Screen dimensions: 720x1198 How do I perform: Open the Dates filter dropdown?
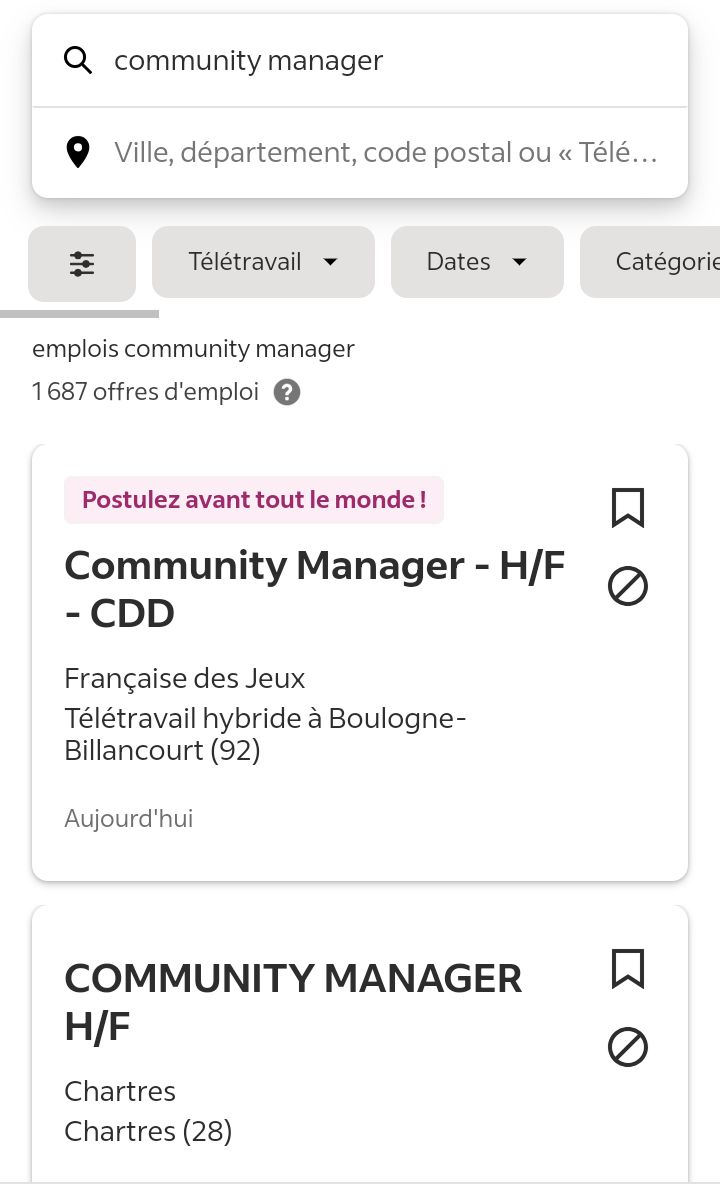coord(476,262)
